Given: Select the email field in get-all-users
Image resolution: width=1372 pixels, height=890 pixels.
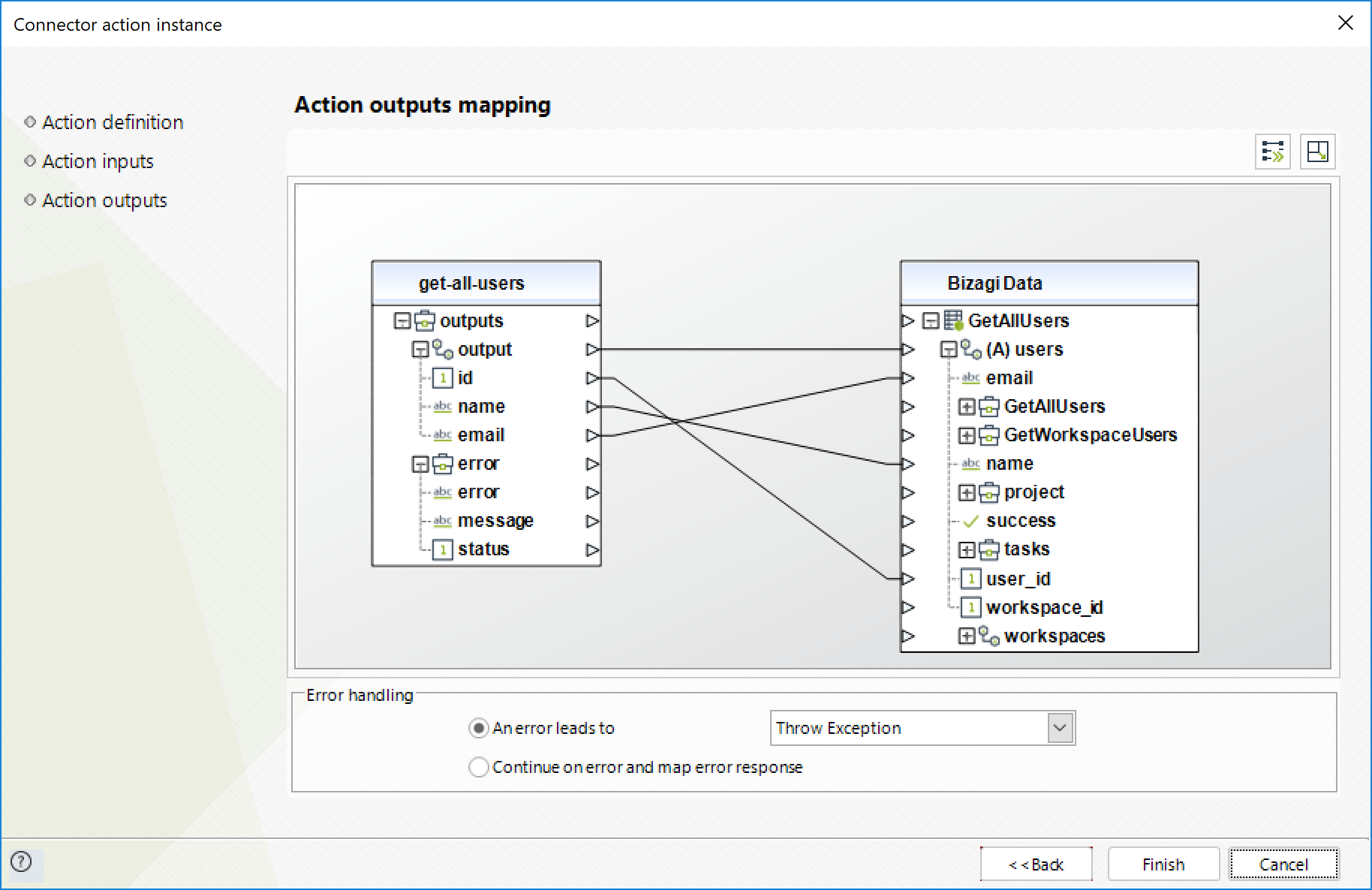Looking at the screenshot, I should 481,435.
